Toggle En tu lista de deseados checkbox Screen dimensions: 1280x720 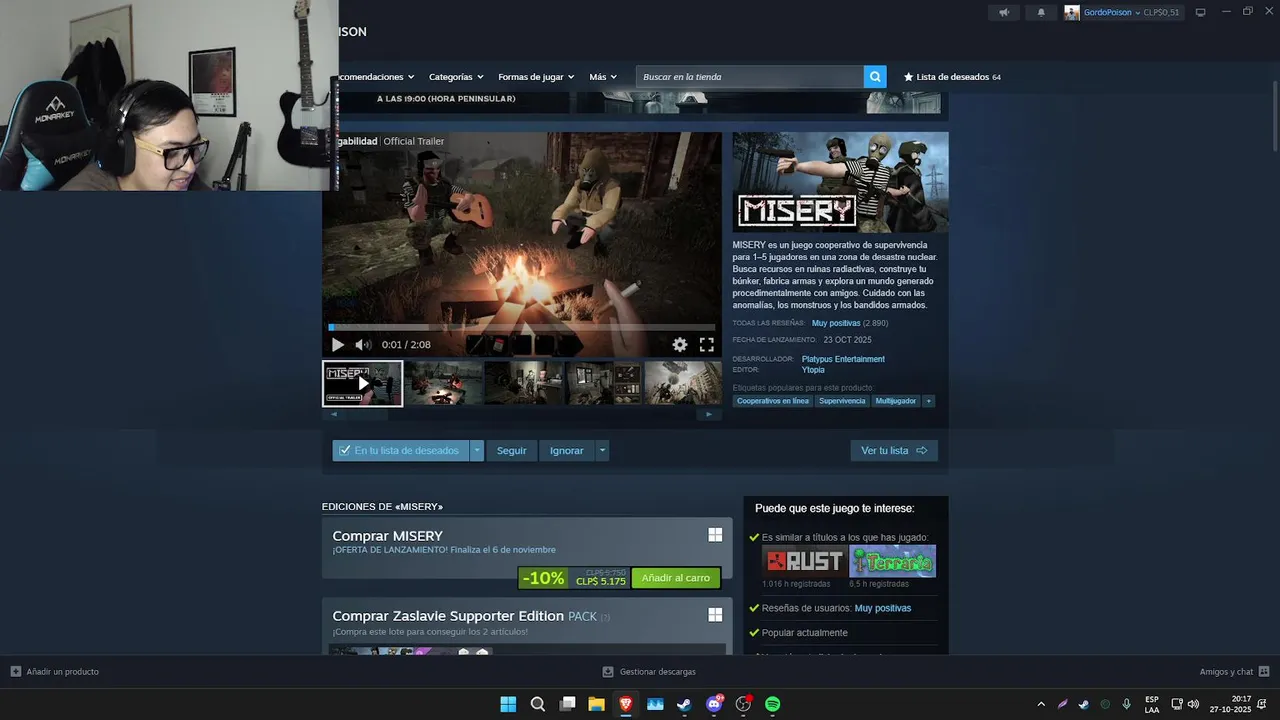pyautogui.click(x=344, y=451)
